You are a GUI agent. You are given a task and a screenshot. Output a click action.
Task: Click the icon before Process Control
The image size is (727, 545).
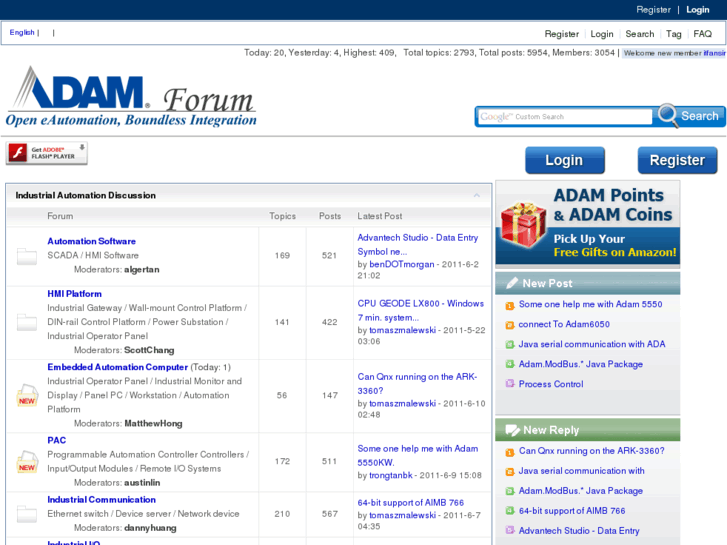pos(510,384)
